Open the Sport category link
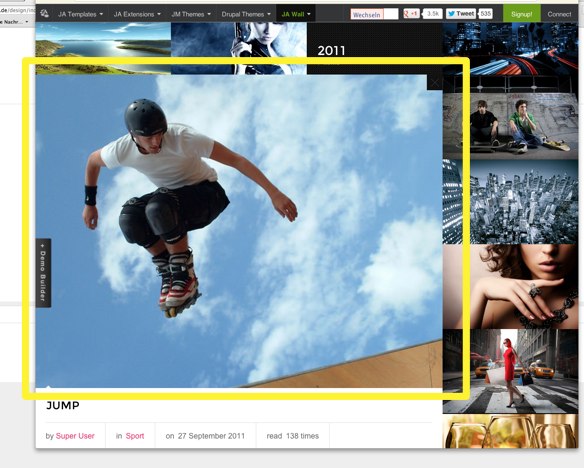584x468 pixels. (135, 436)
